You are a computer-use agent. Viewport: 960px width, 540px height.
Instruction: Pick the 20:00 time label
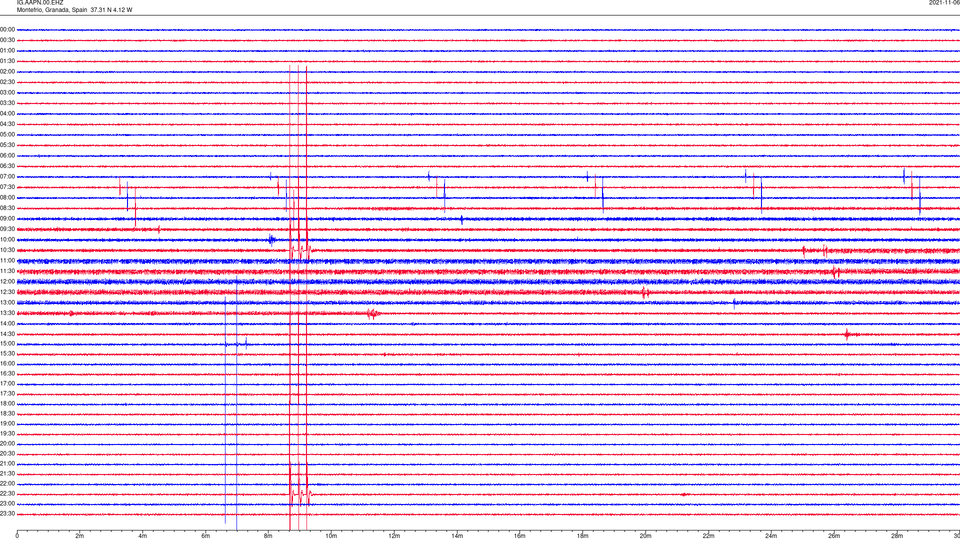tap(7, 444)
